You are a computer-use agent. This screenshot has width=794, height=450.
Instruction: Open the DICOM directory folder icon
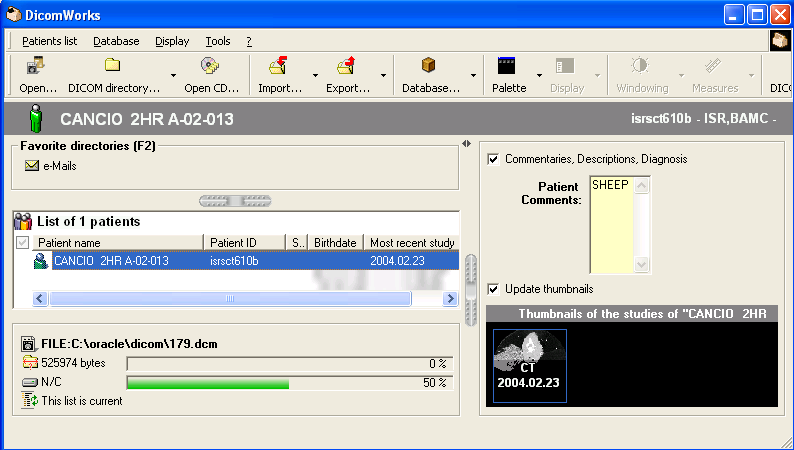tap(112, 65)
